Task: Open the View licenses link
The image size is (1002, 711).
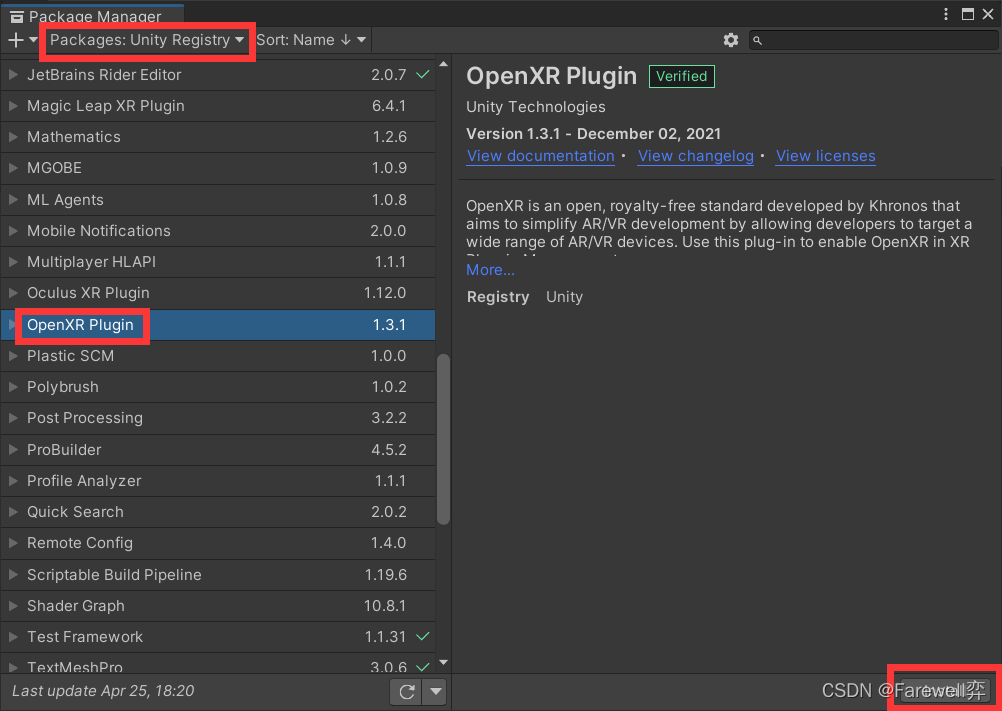Action: click(826, 157)
